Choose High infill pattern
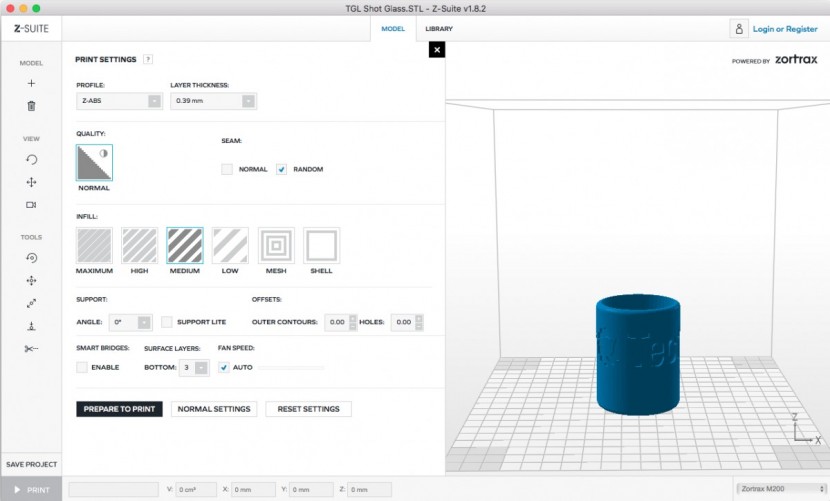 tap(140, 245)
